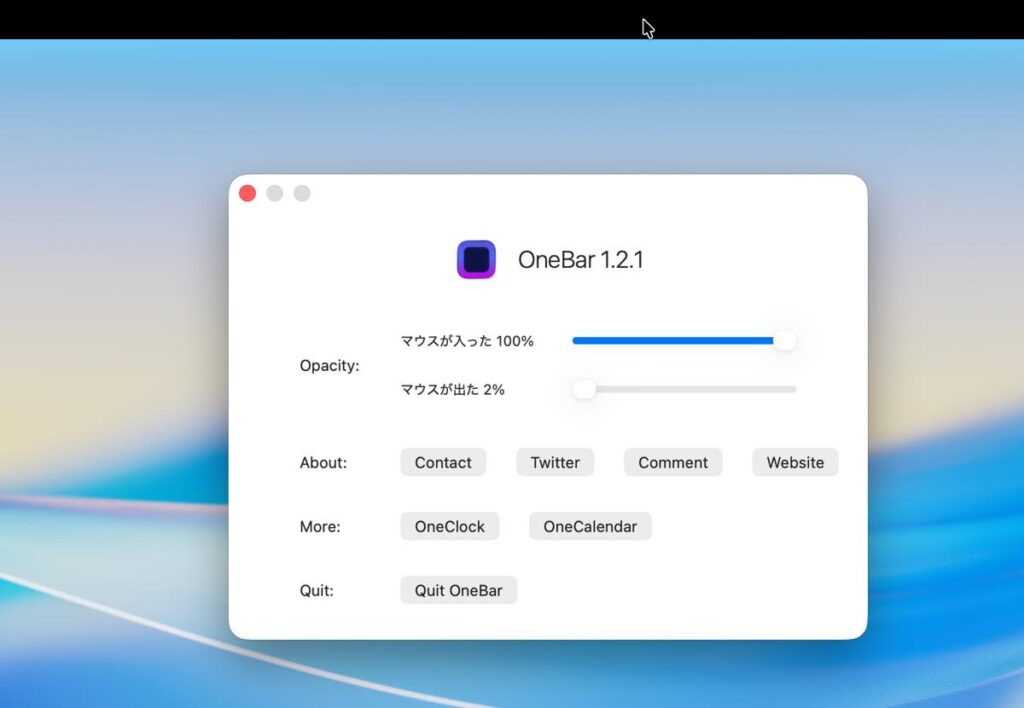Click the OneBar 1.2.1 title text
1024x708 pixels.
coord(580,260)
